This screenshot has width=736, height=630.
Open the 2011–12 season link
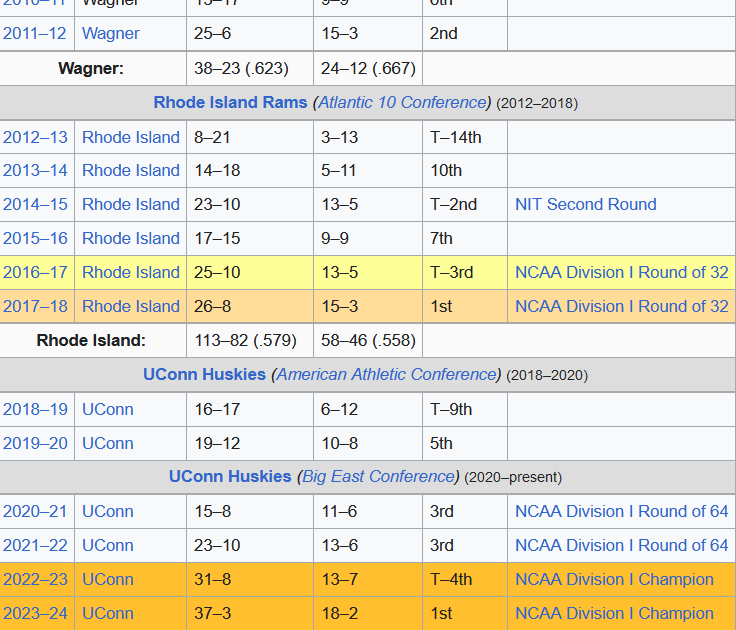point(34,33)
